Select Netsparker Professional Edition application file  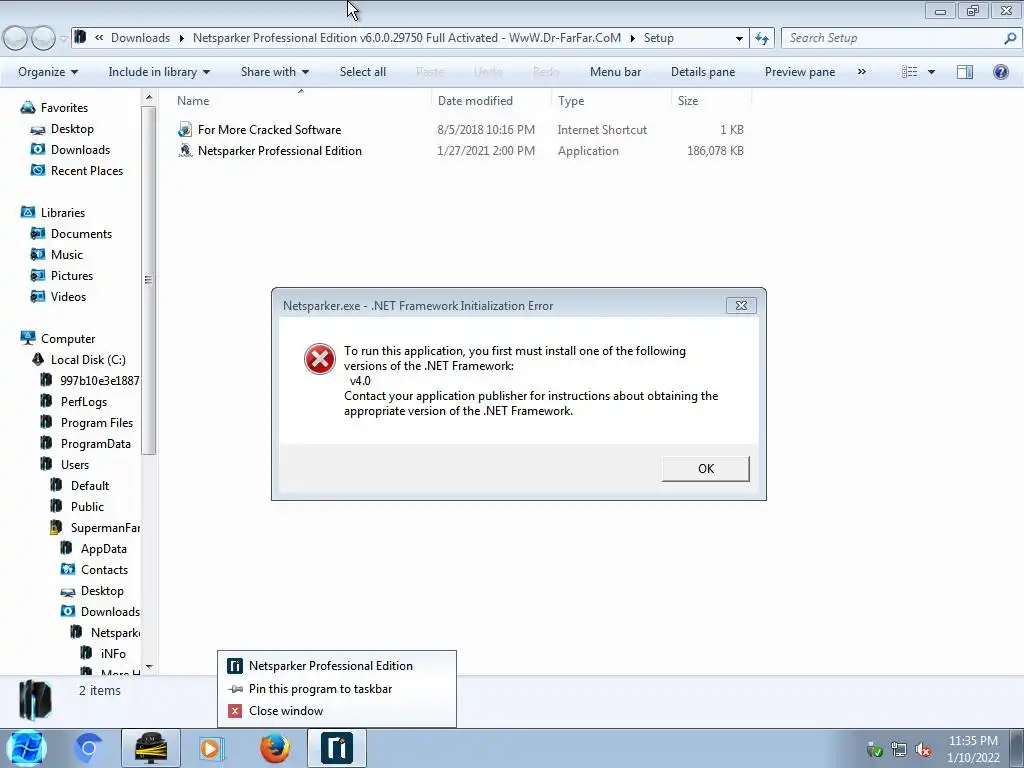[280, 151]
